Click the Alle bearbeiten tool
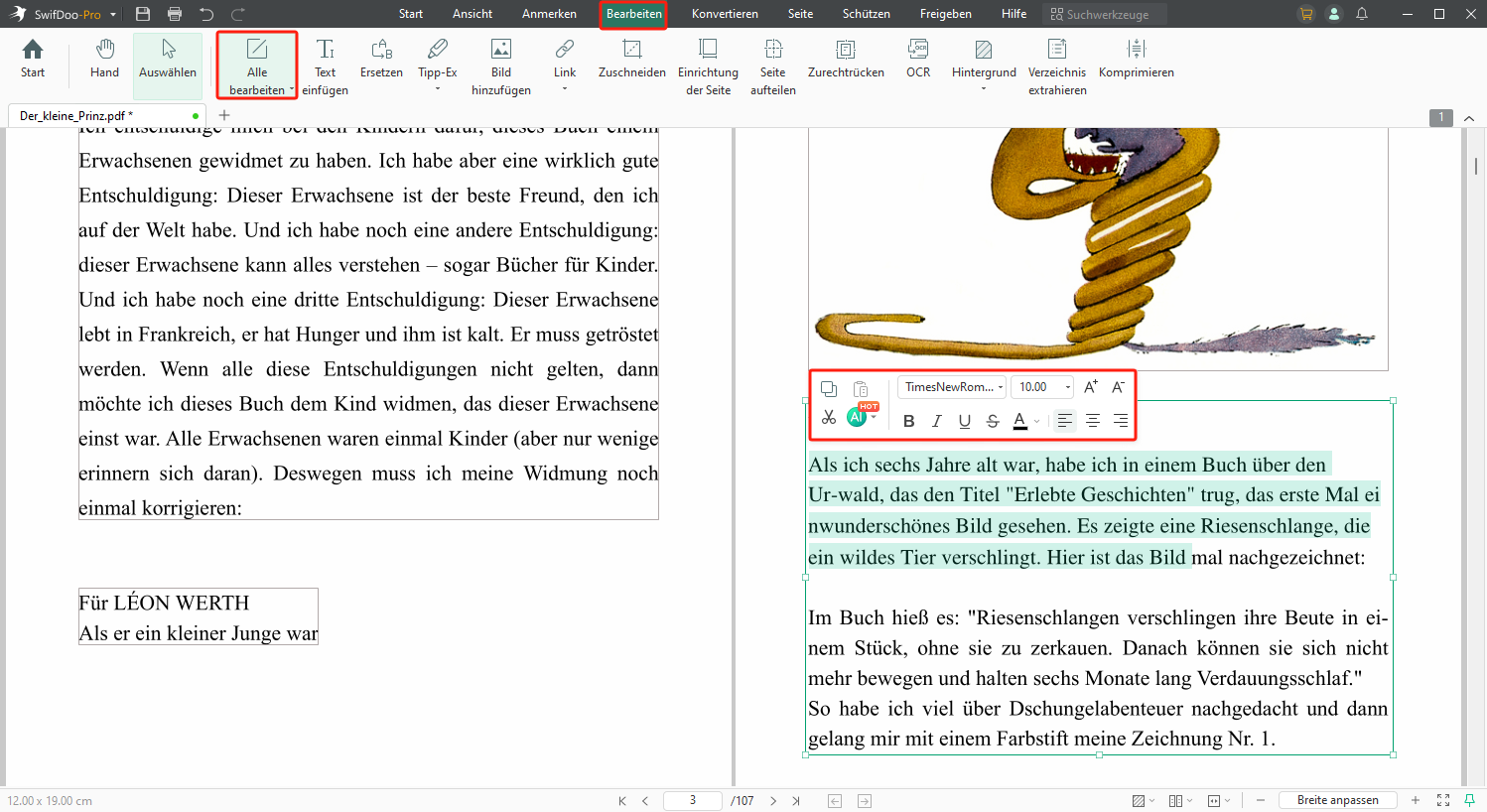 coord(257,67)
